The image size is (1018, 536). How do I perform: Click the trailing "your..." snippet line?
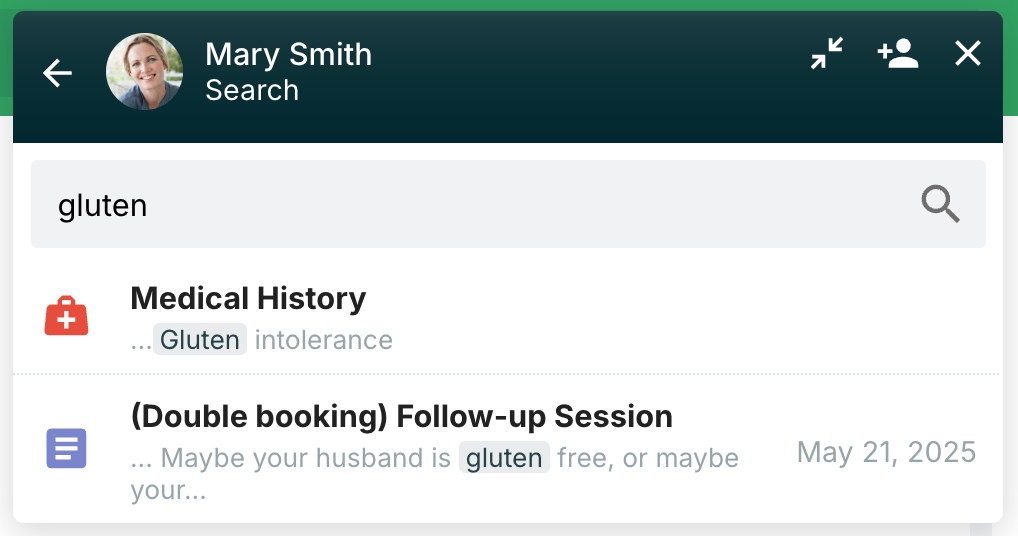tap(168, 491)
